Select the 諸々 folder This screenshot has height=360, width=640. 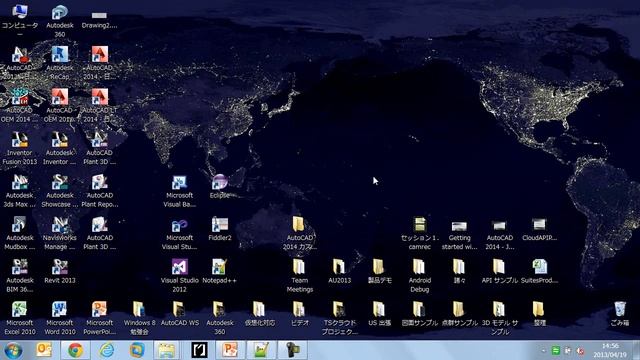459,271
